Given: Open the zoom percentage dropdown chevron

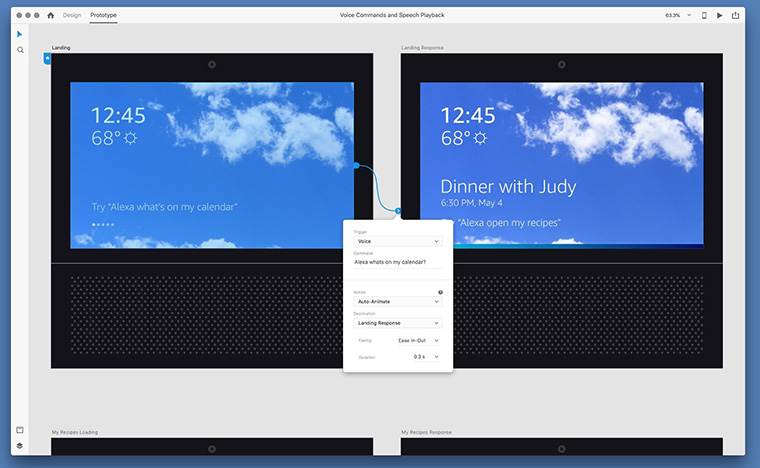Looking at the screenshot, I should tap(689, 16).
